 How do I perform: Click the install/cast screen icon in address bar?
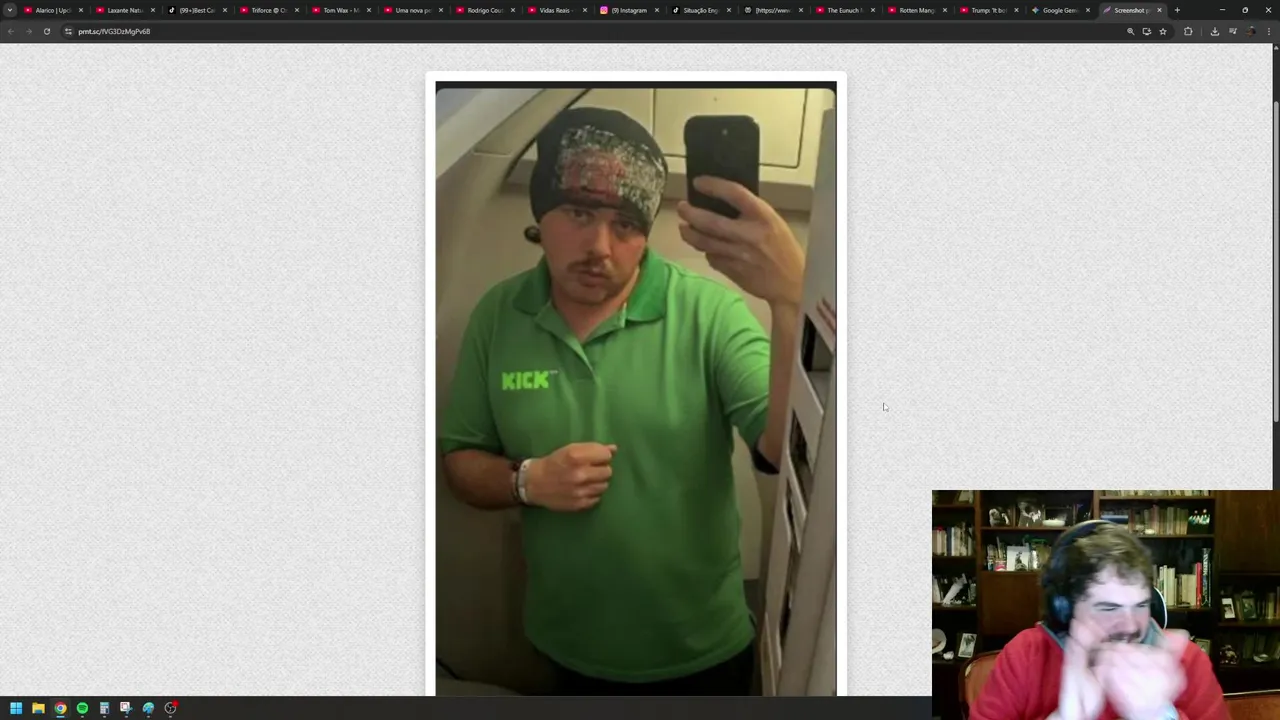coord(1147,31)
